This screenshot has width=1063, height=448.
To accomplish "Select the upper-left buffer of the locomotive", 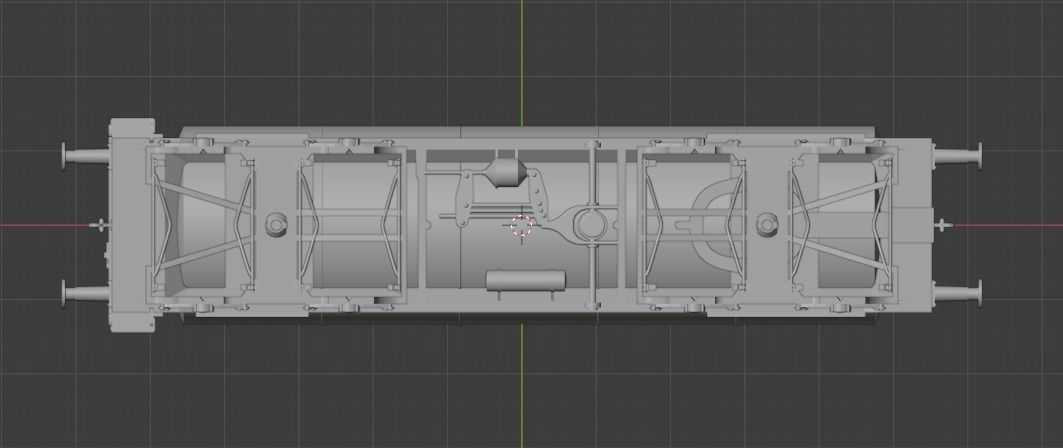I will pyautogui.click(x=86, y=157).
